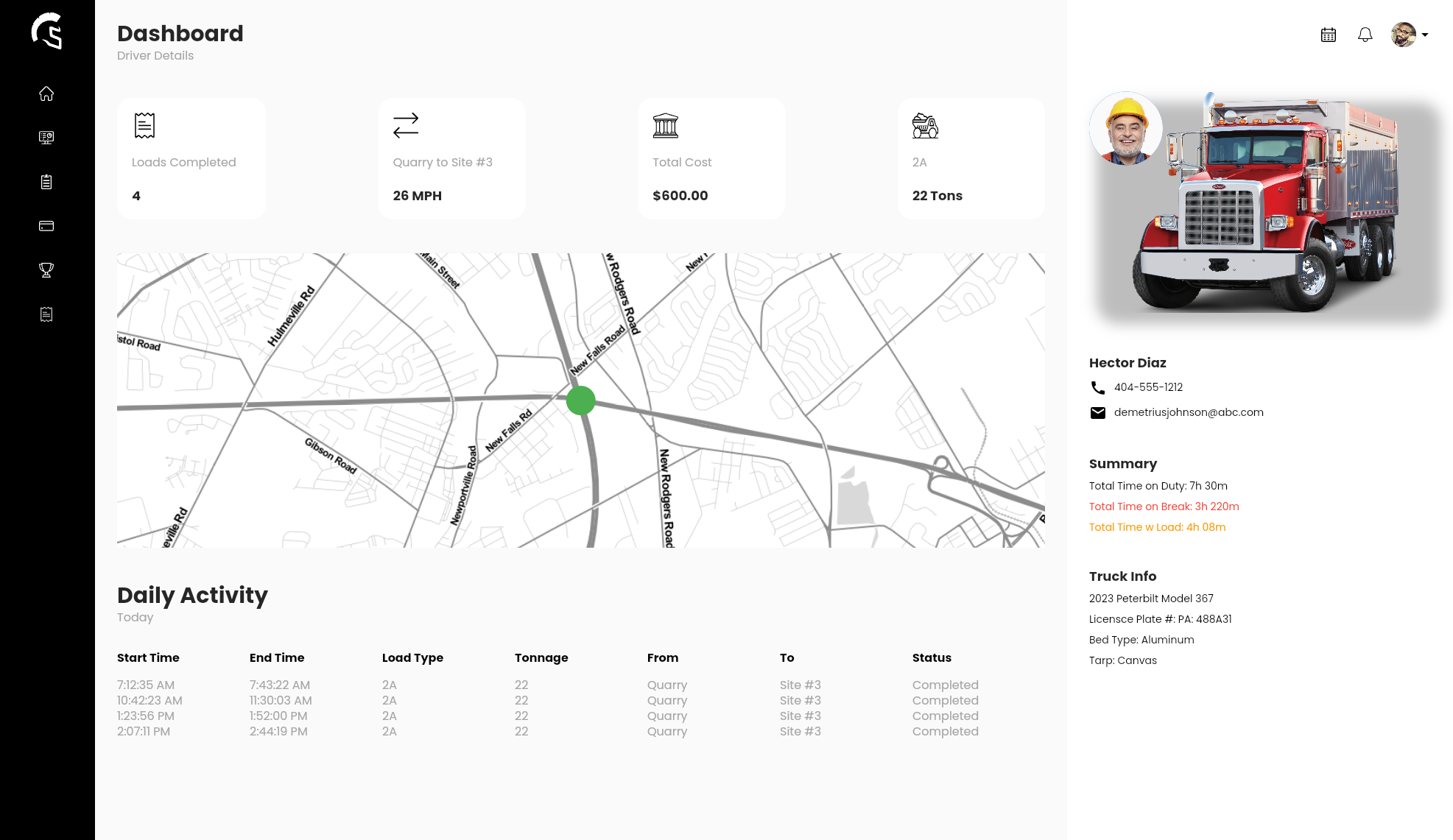This screenshot has height=840, width=1453.
Task: Click the company logo at top left
Action: coord(47,31)
